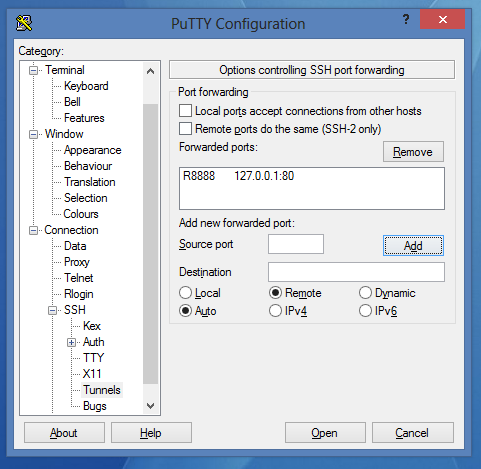Viewport: 481px width, 469px height.
Task: Click the question mark help icon
Action: point(406,19)
